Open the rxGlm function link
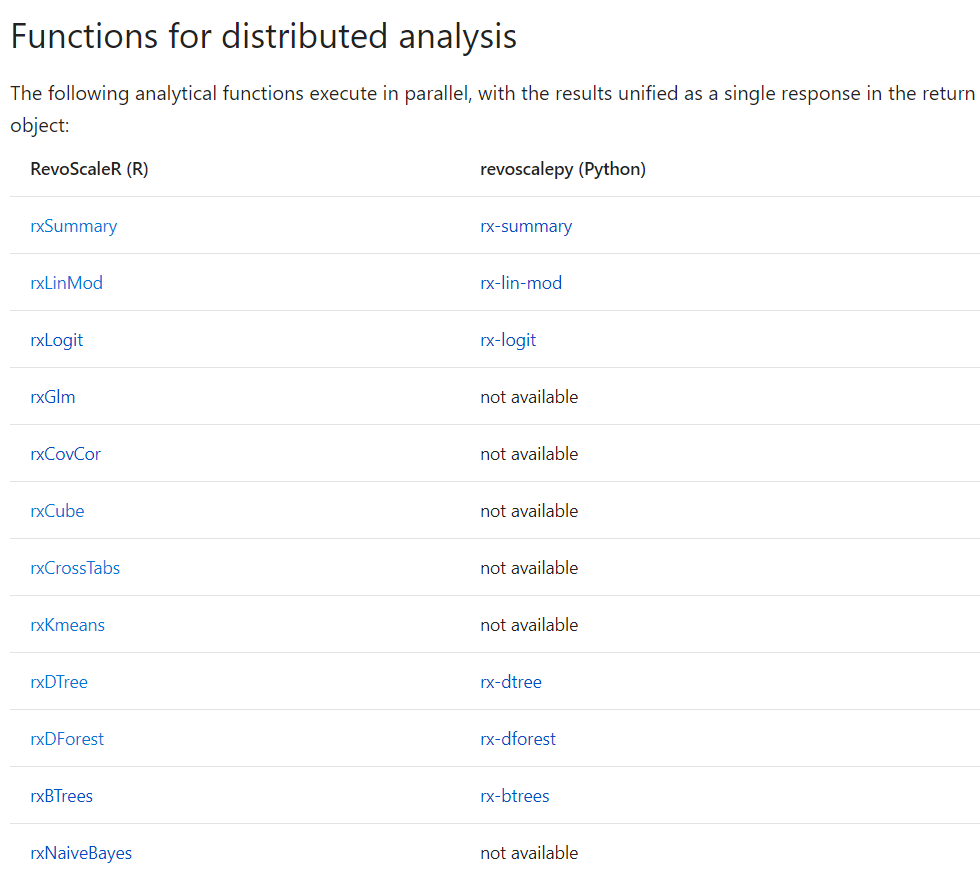 pos(53,397)
